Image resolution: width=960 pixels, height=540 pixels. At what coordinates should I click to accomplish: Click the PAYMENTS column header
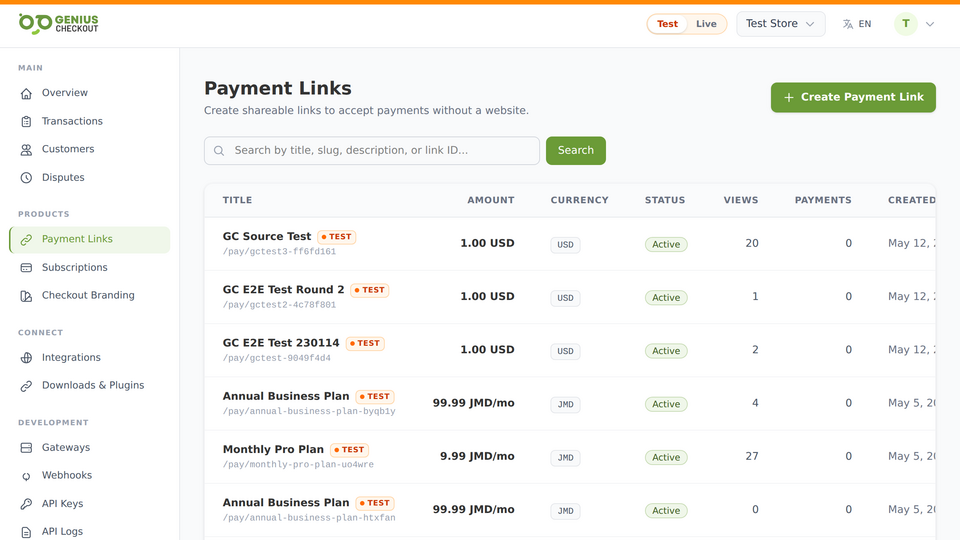(x=823, y=200)
